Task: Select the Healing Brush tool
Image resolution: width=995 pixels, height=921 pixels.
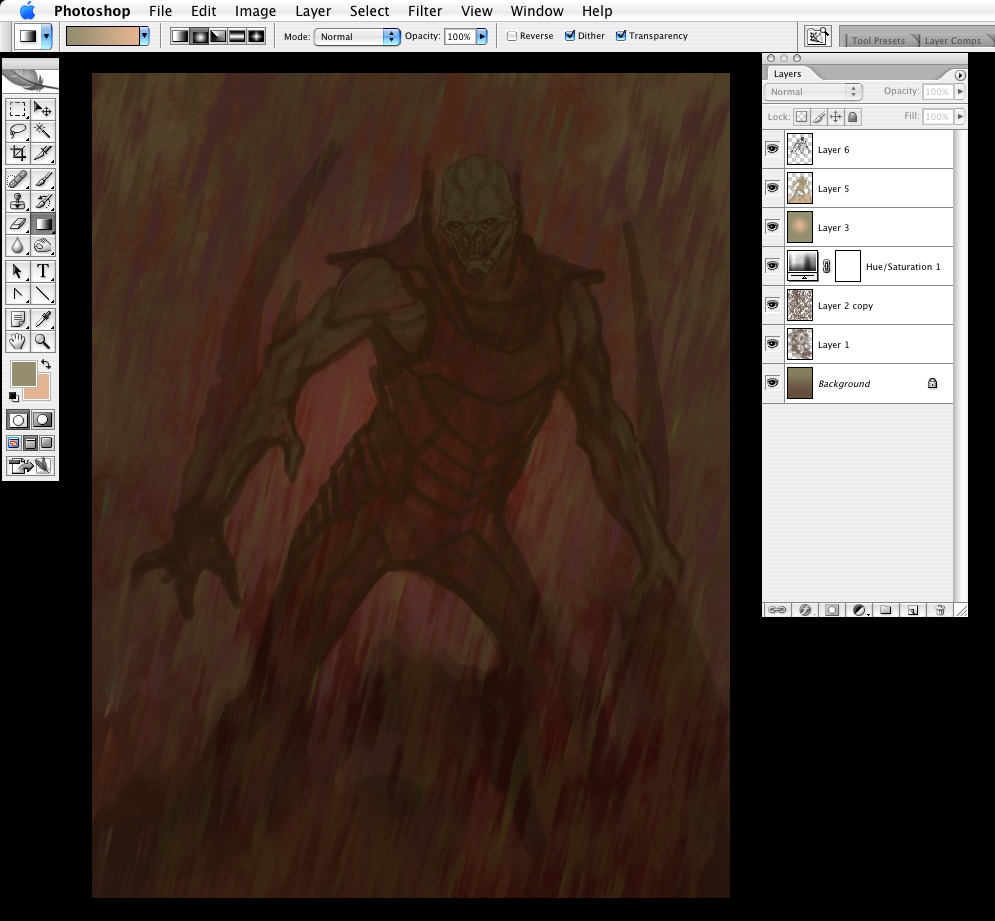Action: (x=18, y=180)
